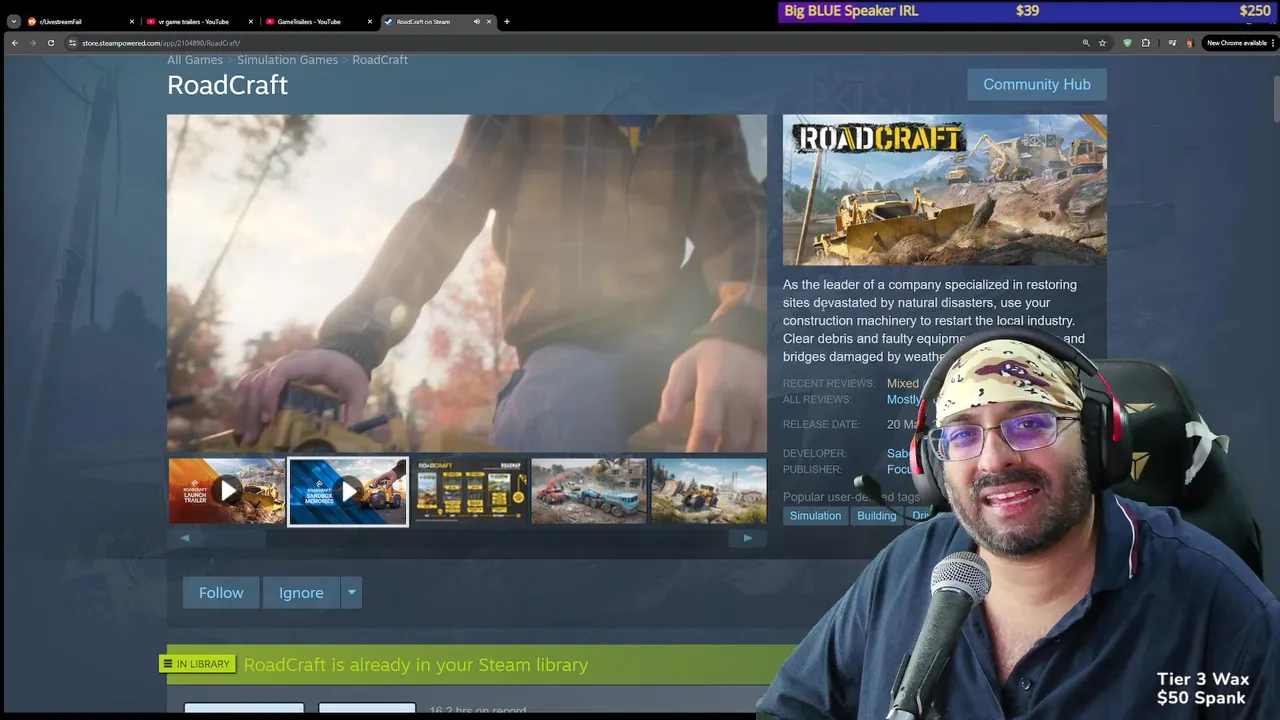Open a new browser tab

click(506, 21)
